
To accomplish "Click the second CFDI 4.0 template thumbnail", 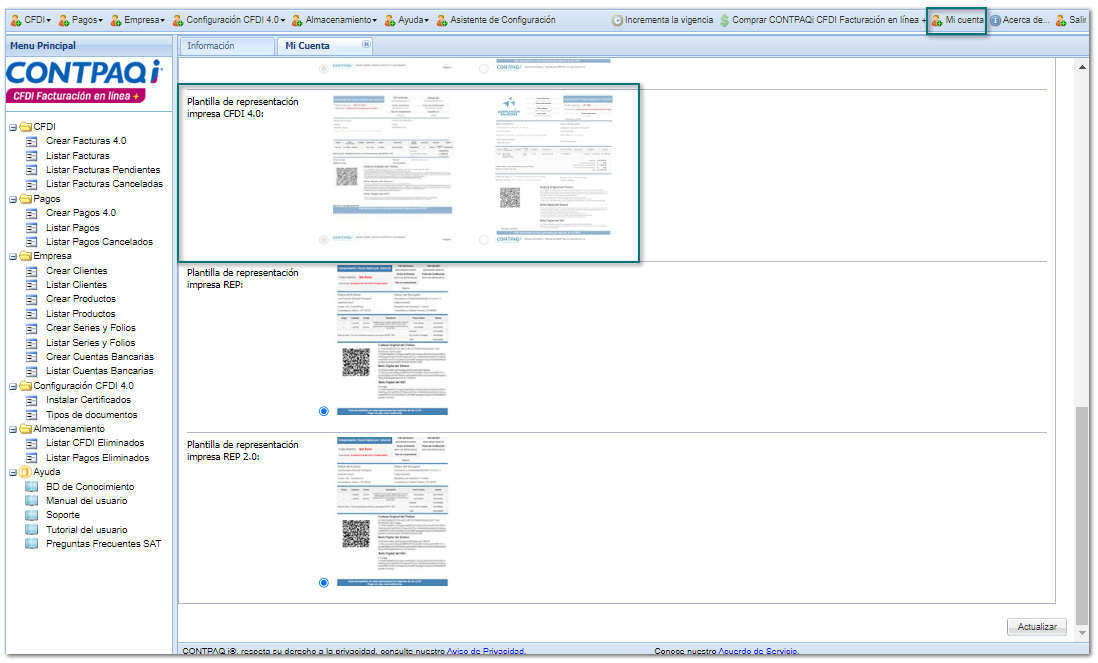I will [553, 168].
